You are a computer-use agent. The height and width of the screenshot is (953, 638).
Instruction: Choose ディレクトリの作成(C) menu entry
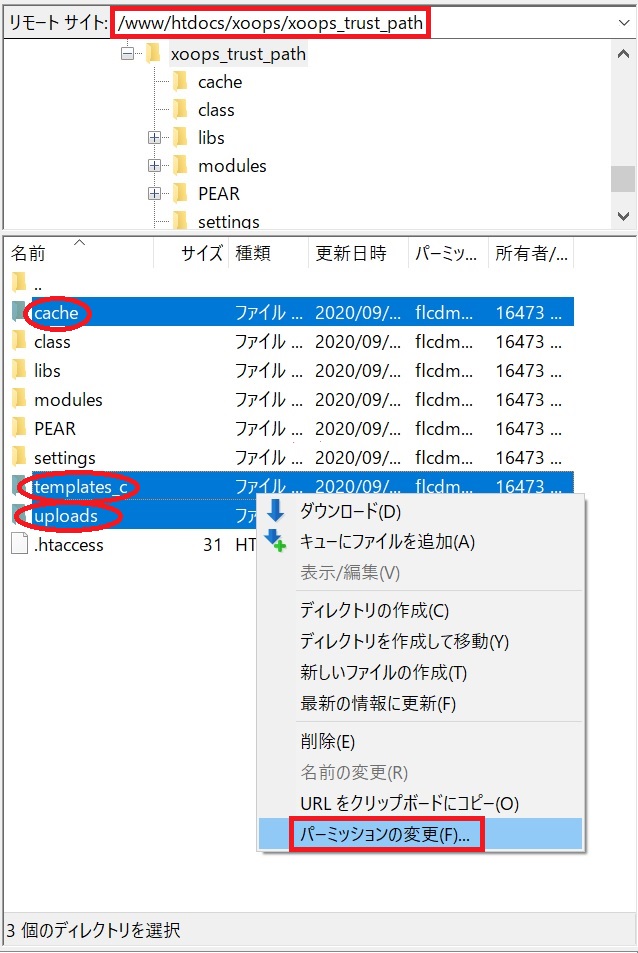(x=420, y=610)
